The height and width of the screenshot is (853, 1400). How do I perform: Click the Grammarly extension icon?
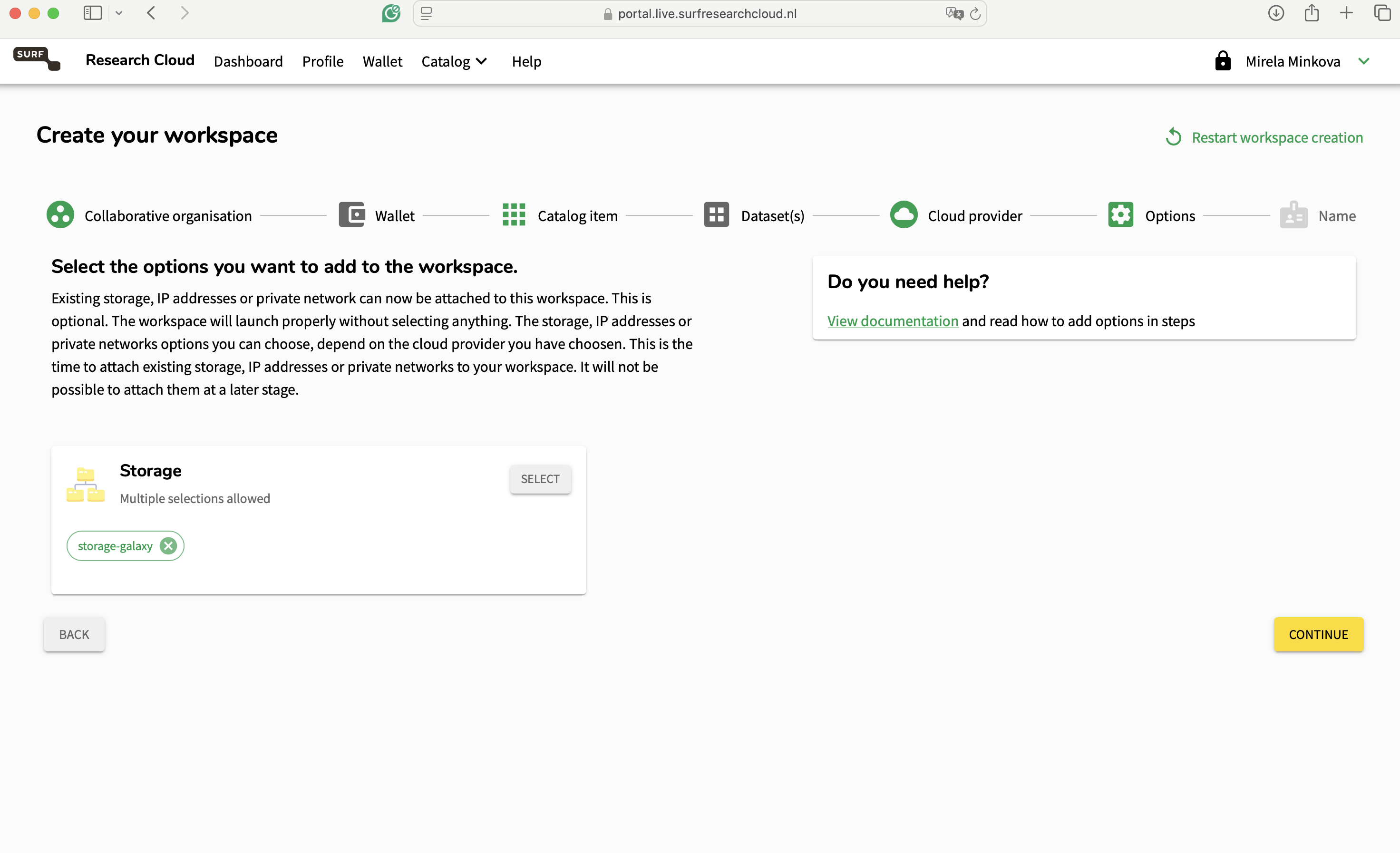(391, 13)
